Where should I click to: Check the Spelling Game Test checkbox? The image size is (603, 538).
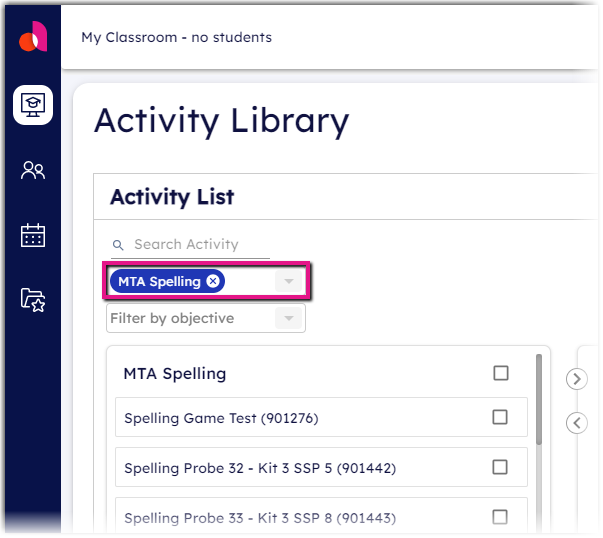(500, 417)
